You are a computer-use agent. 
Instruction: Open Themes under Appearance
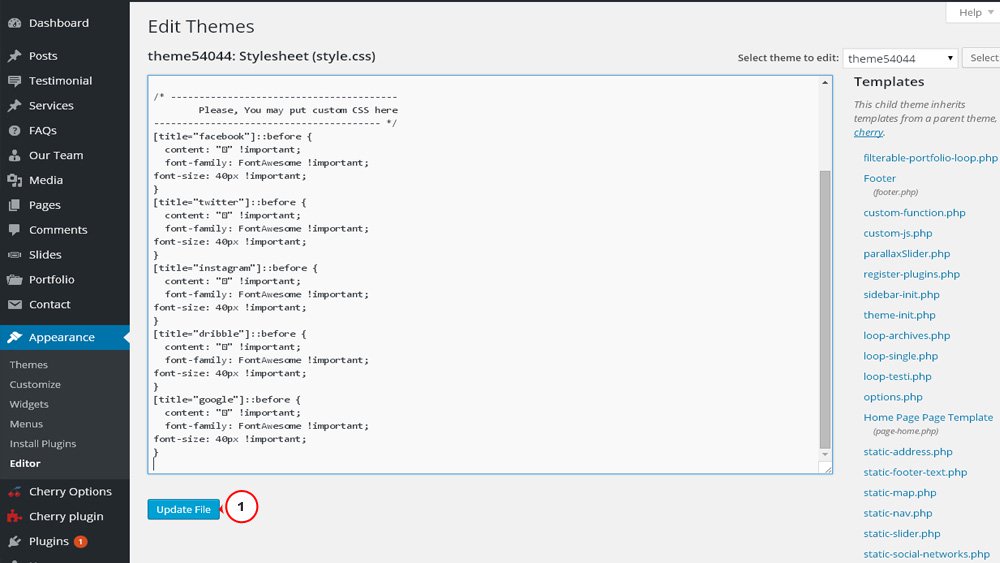coord(29,365)
